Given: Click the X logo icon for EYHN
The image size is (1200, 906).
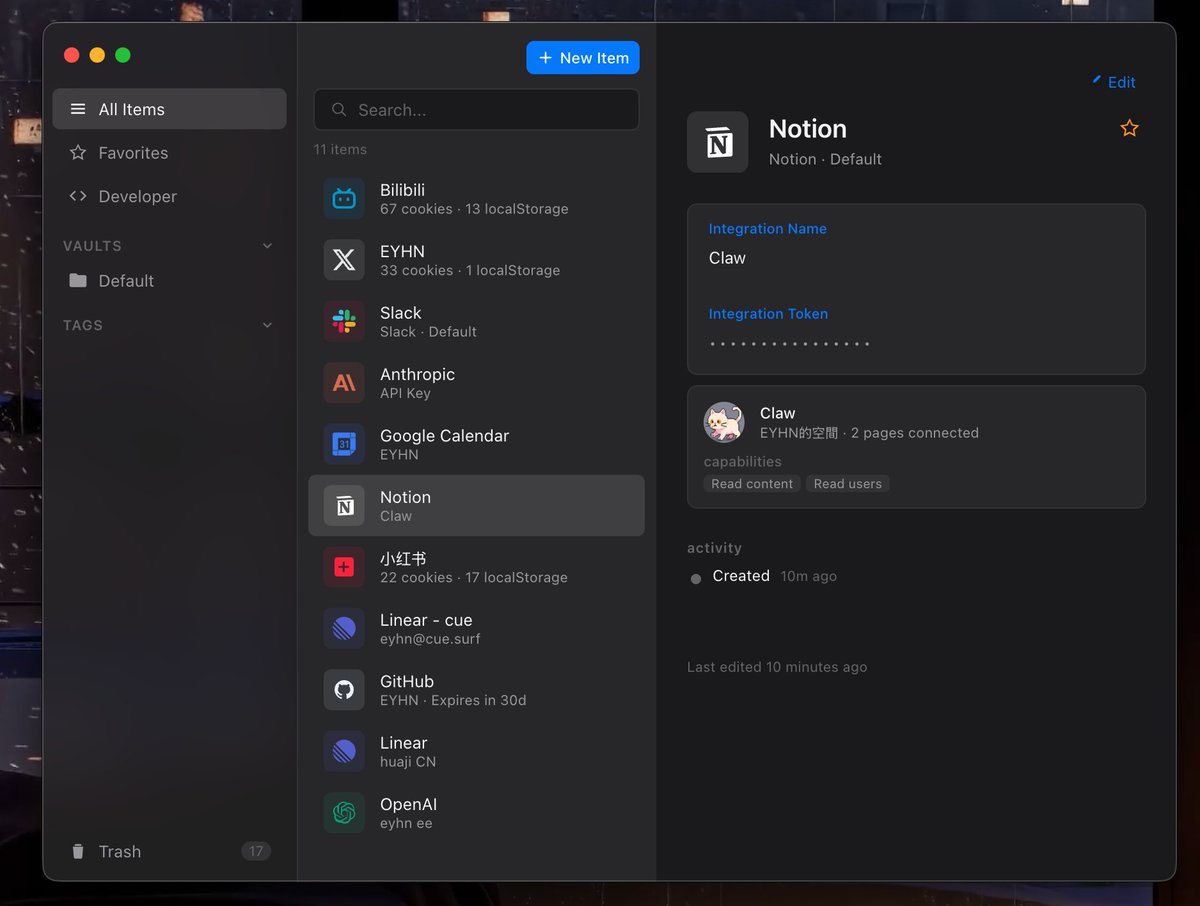Looking at the screenshot, I should tap(344, 260).
